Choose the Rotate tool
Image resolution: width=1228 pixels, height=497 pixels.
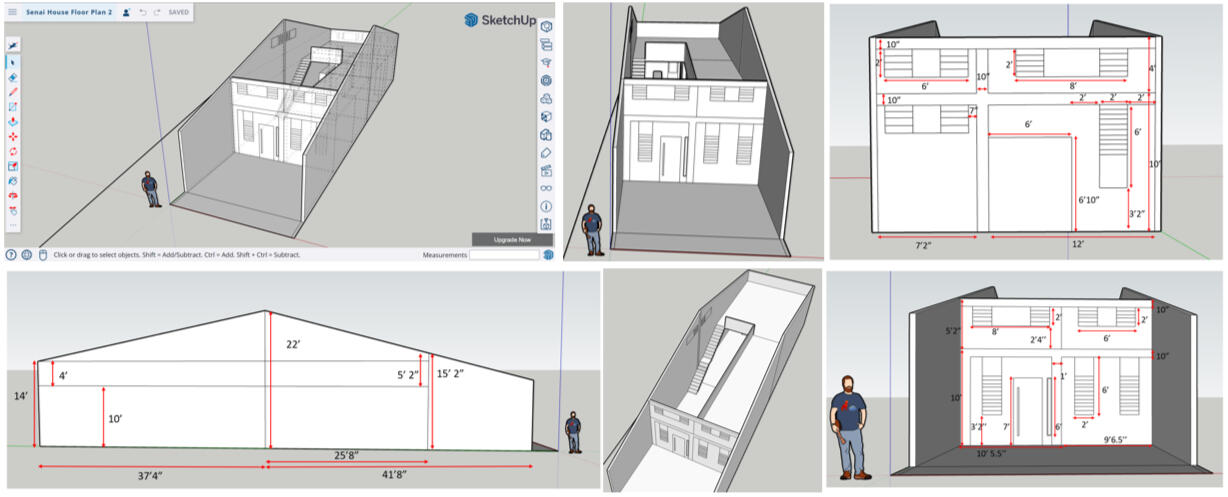(12, 151)
